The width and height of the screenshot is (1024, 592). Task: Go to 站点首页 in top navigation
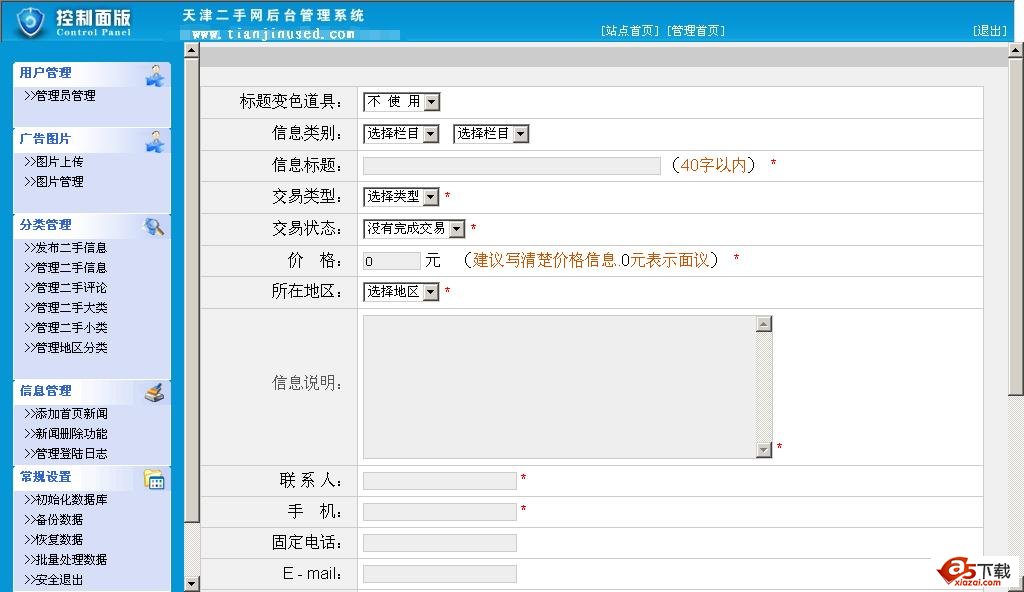click(x=631, y=31)
